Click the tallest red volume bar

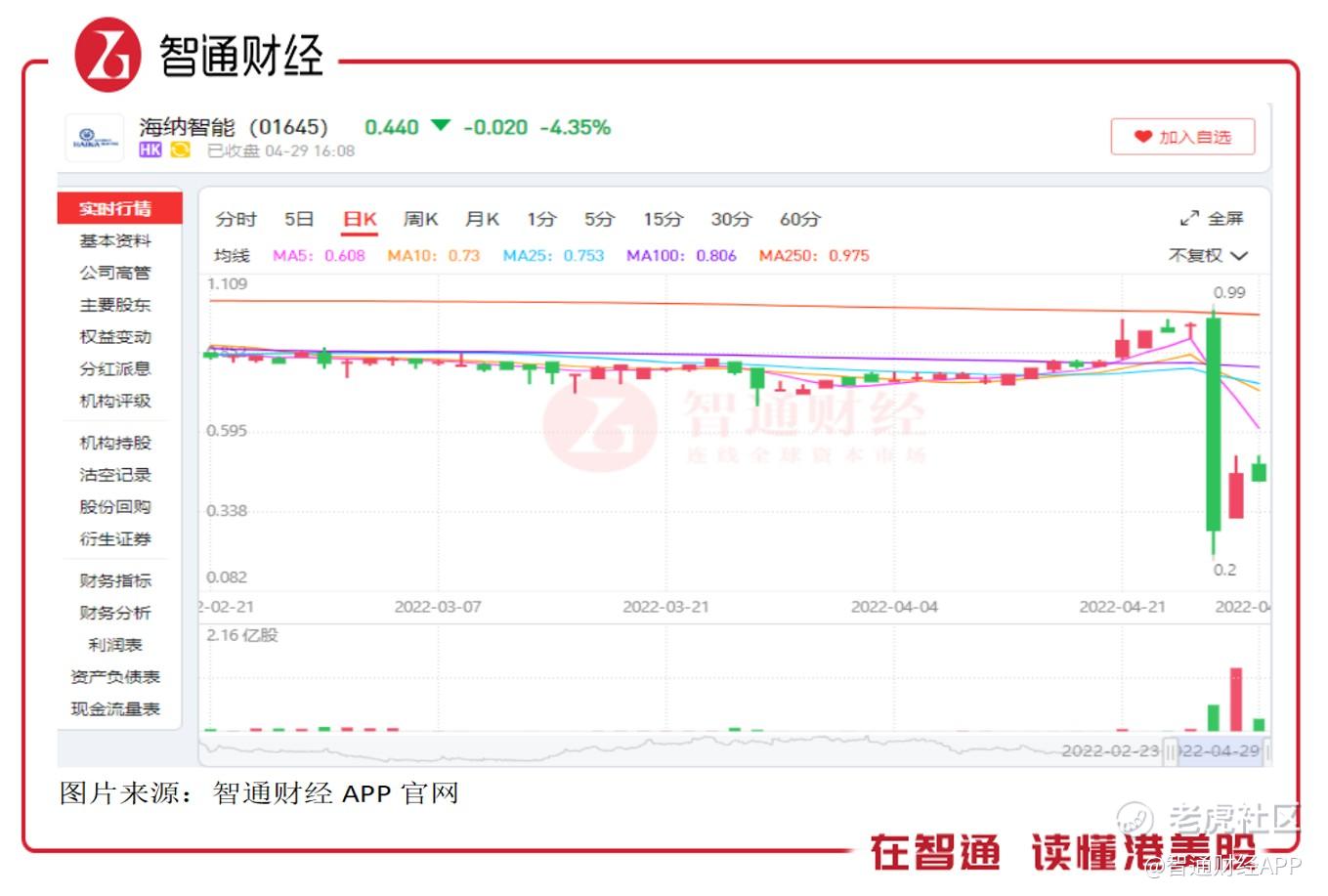click(1235, 700)
